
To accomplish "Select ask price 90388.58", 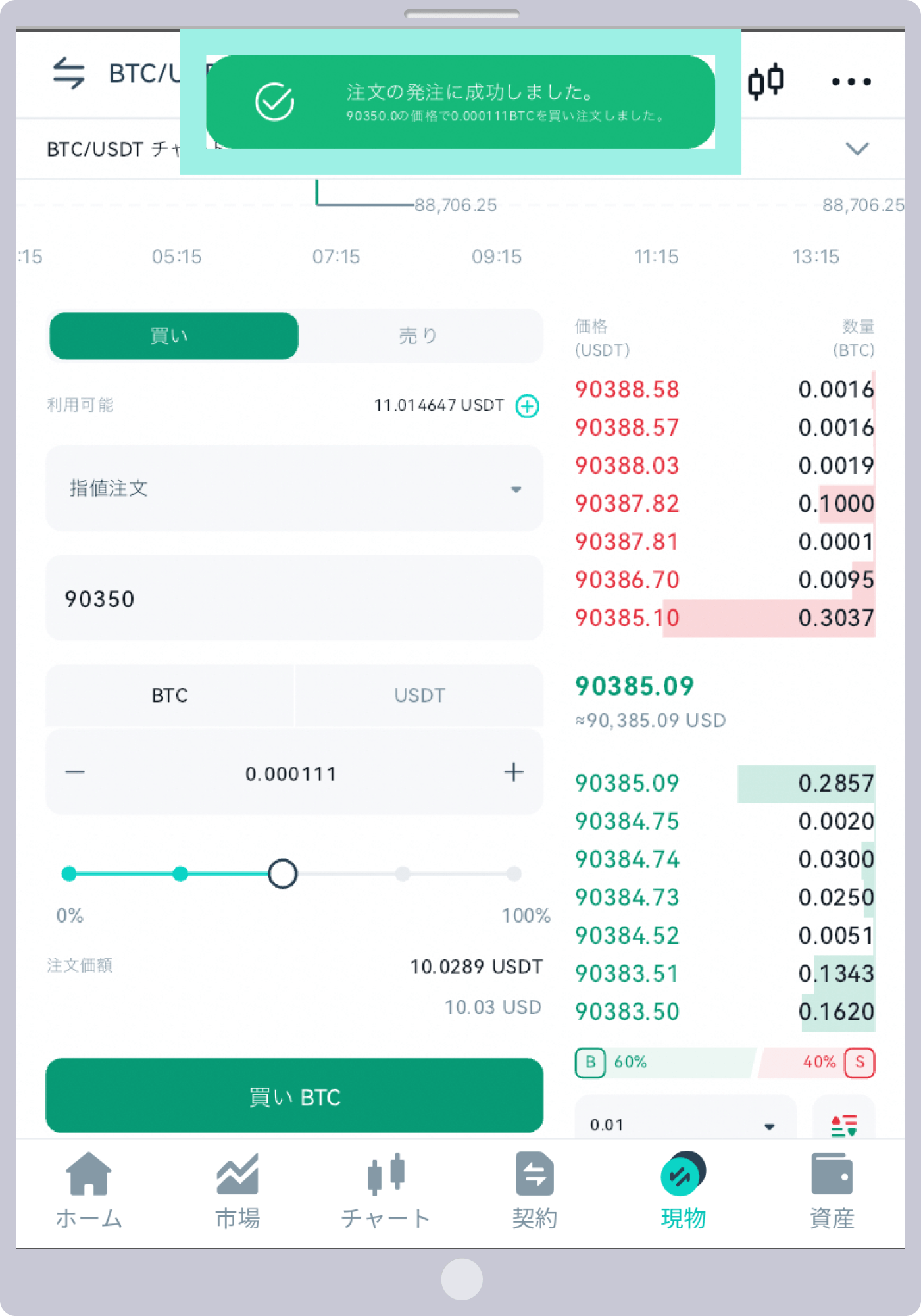I will [627, 389].
